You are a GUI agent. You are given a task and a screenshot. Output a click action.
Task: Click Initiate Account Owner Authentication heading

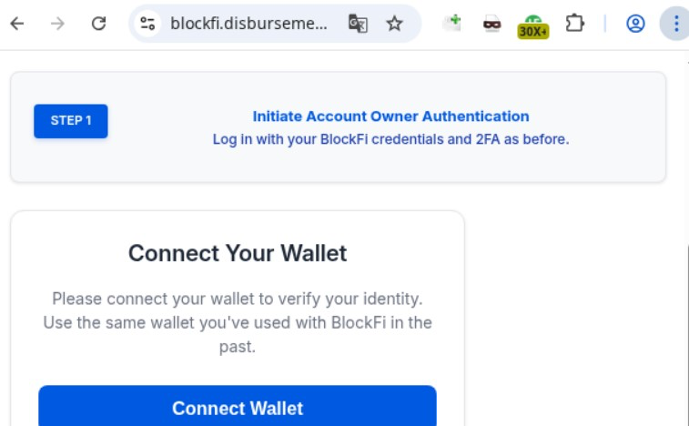[390, 116]
